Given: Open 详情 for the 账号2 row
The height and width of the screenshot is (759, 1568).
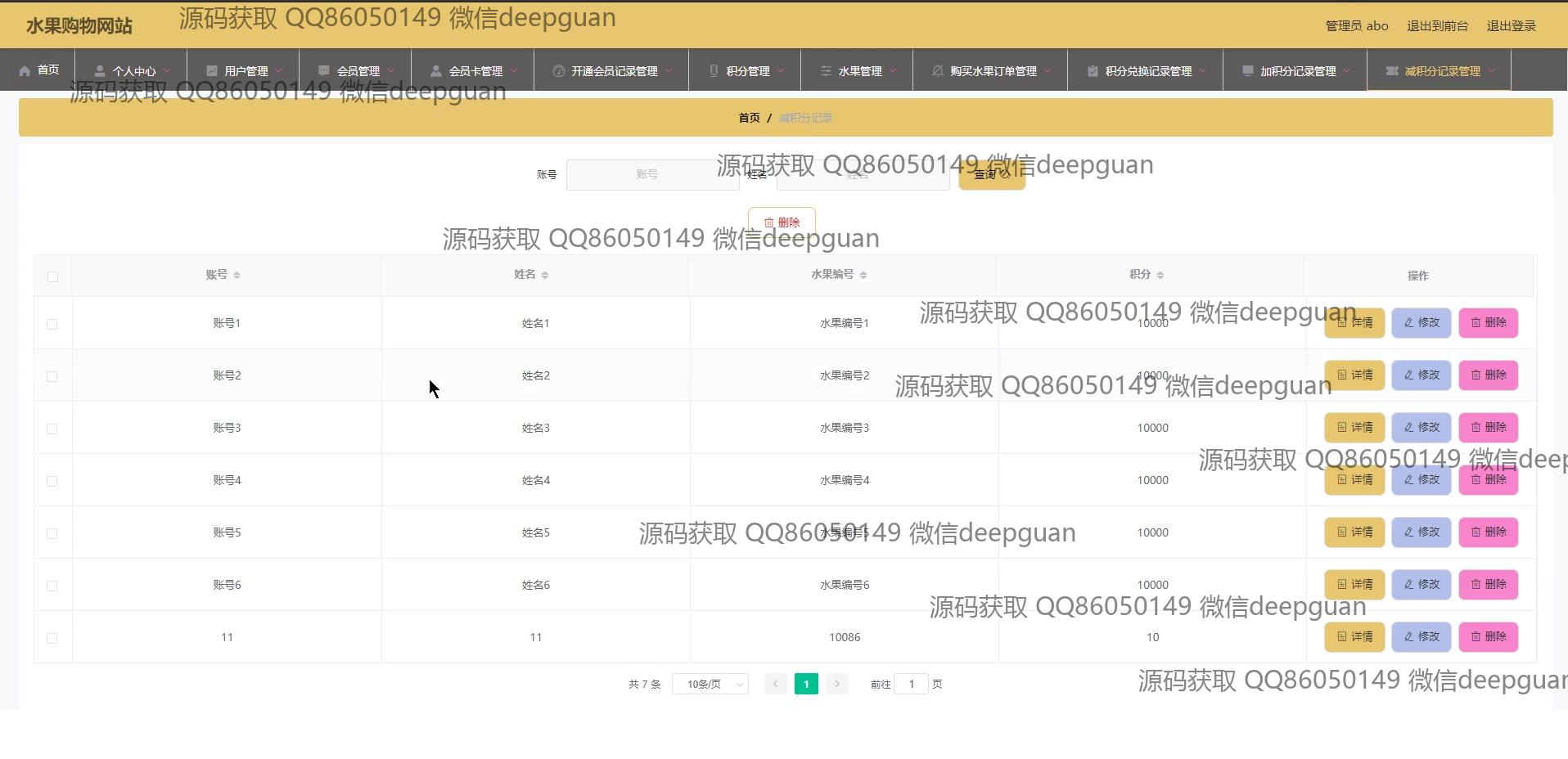Looking at the screenshot, I should 1354,375.
